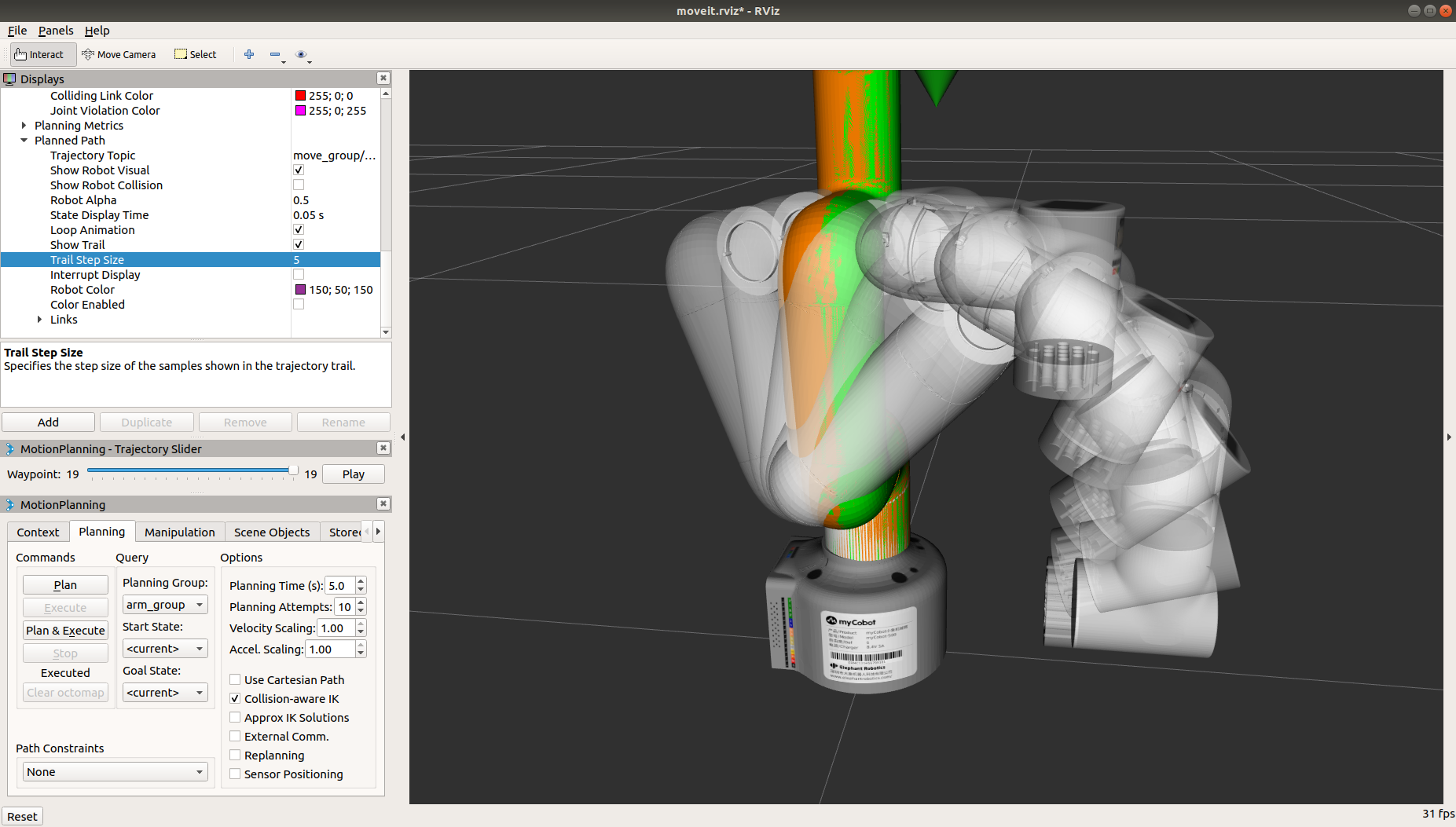
Task: Toggle the Show Trail checkbox
Action: tap(299, 245)
